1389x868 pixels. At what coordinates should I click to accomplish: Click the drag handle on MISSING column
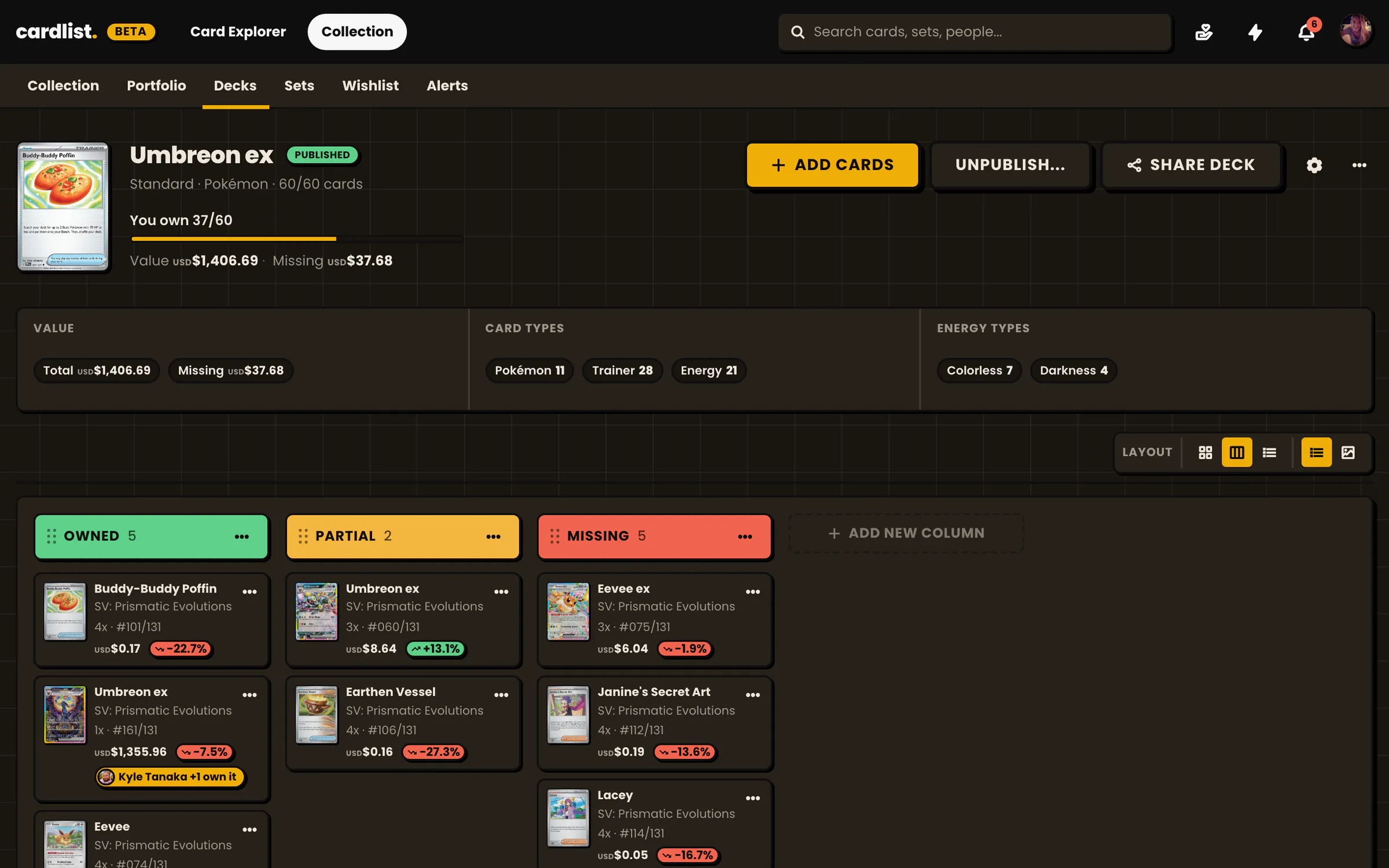coord(555,536)
